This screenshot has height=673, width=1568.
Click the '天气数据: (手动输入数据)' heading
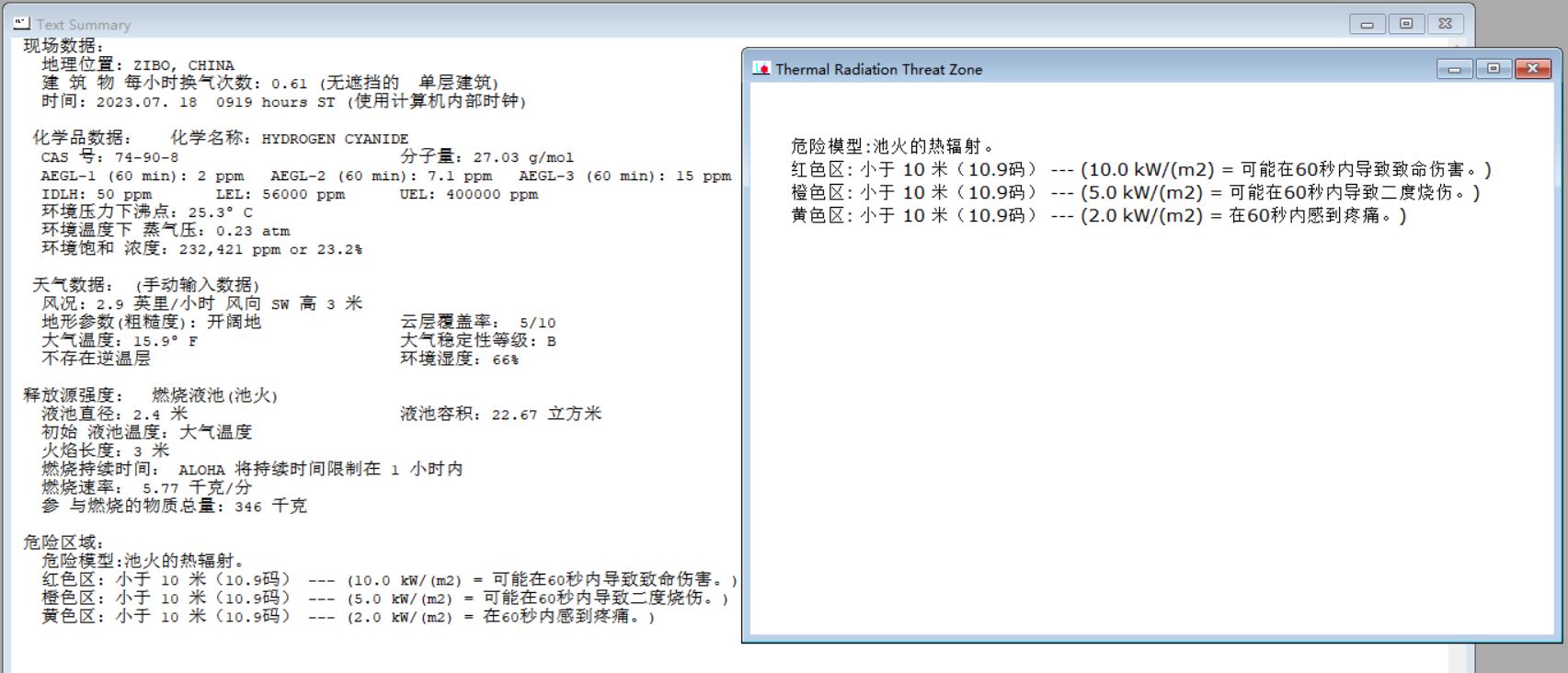pos(146,286)
